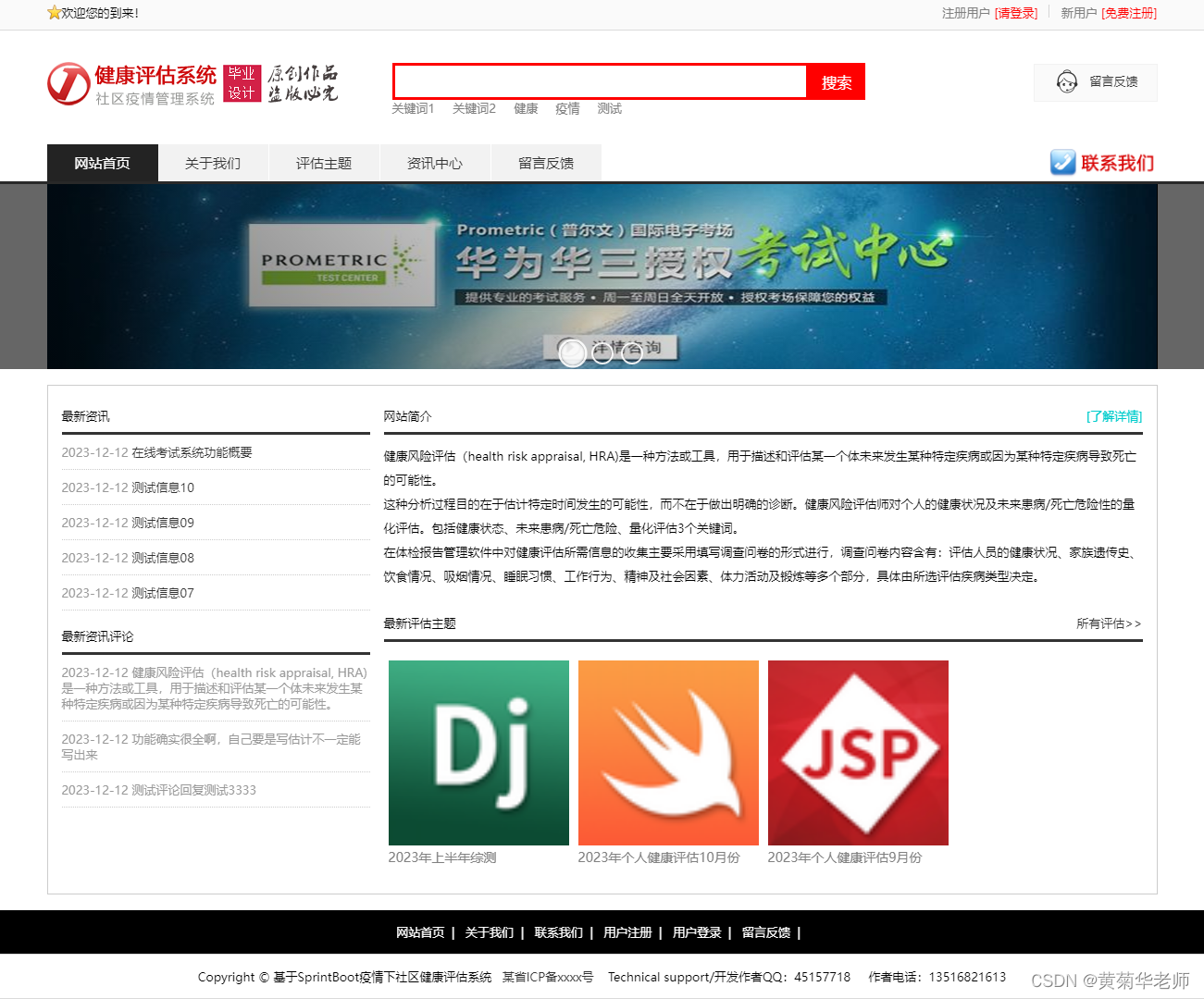Click the 健康 search keyword
The height and width of the screenshot is (999, 1204).
(526, 108)
